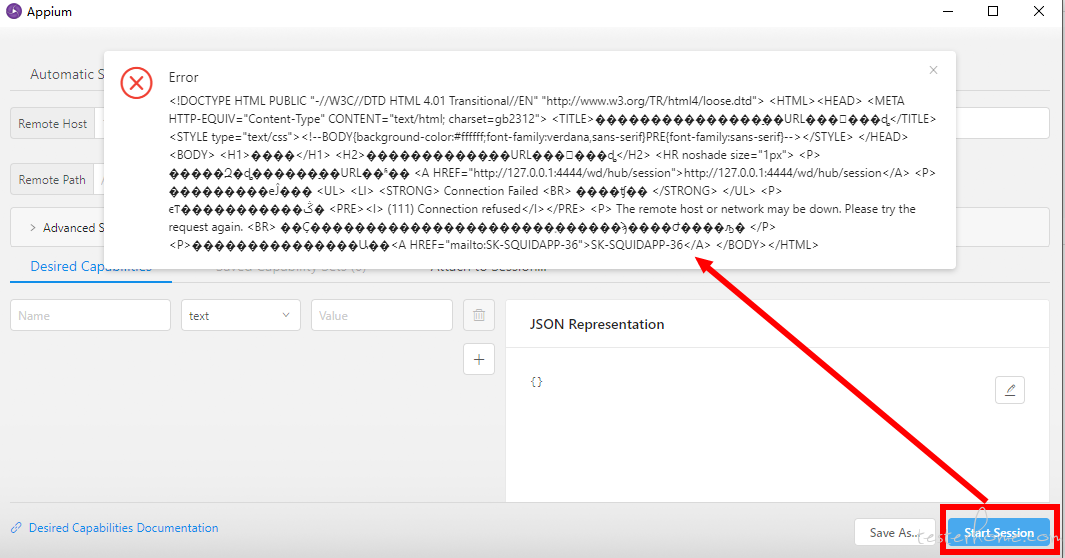Click the JSON Representation heading

596,324
